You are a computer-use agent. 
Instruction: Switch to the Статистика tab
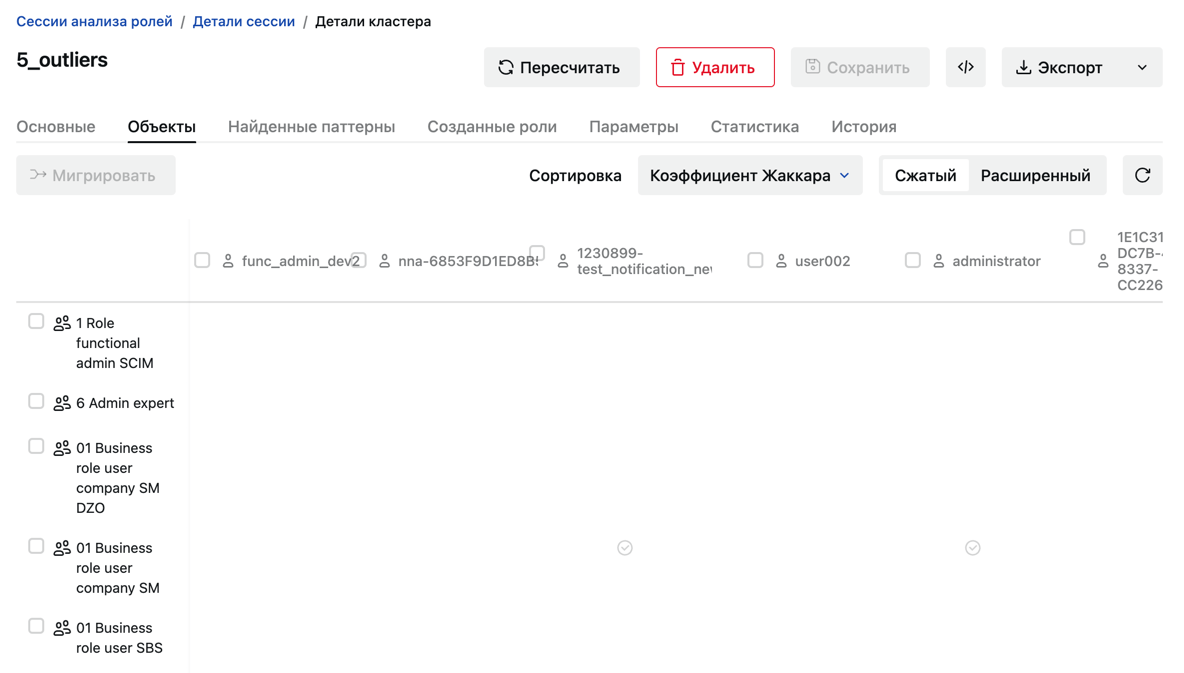(x=754, y=127)
